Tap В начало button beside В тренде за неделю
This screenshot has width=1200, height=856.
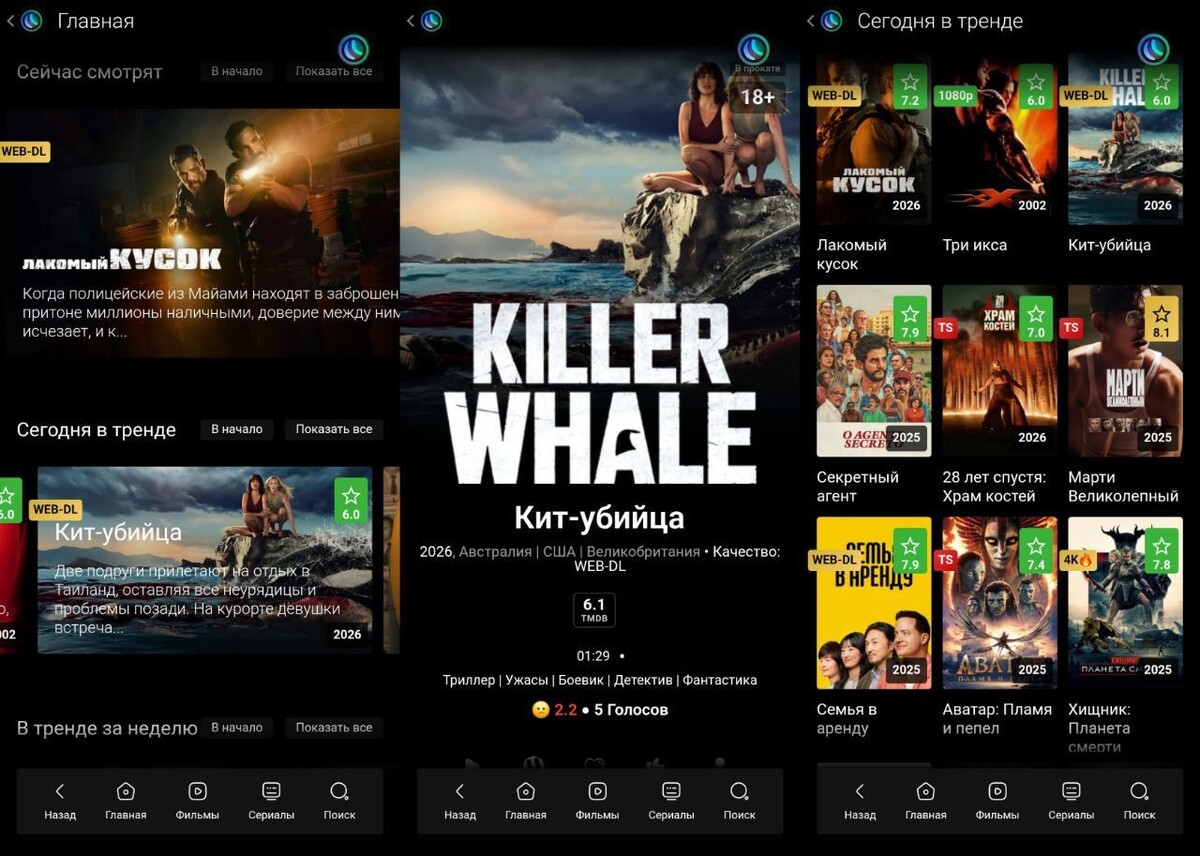click(x=237, y=727)
